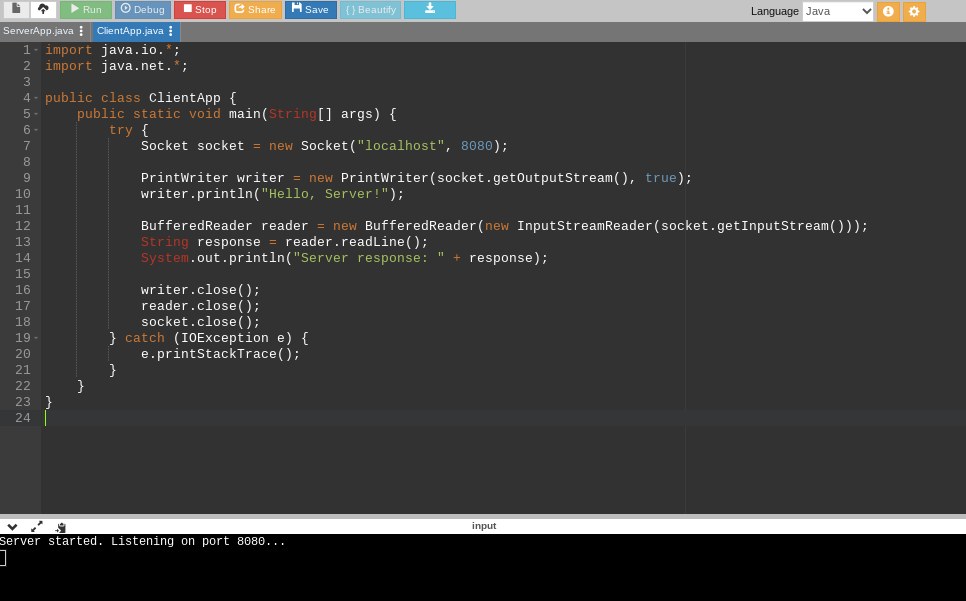This screenshot has height=601, width=966.
Task: Click the console input cursor
Action: coord(3,558)
